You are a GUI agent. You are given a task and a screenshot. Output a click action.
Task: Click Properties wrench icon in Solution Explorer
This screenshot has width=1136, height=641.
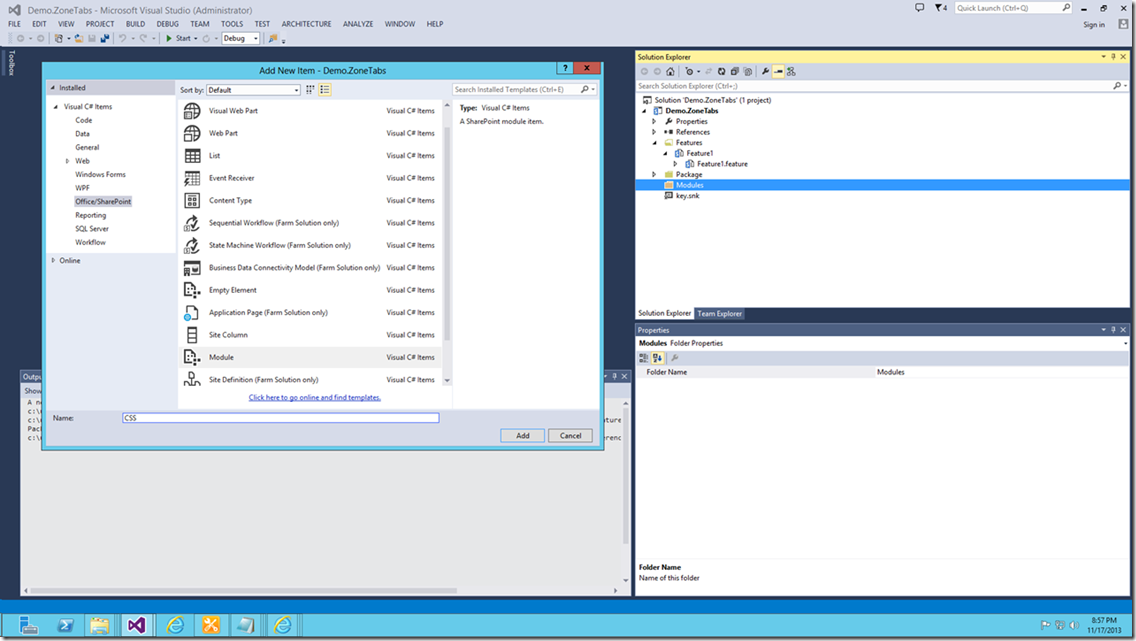(765, 72)
